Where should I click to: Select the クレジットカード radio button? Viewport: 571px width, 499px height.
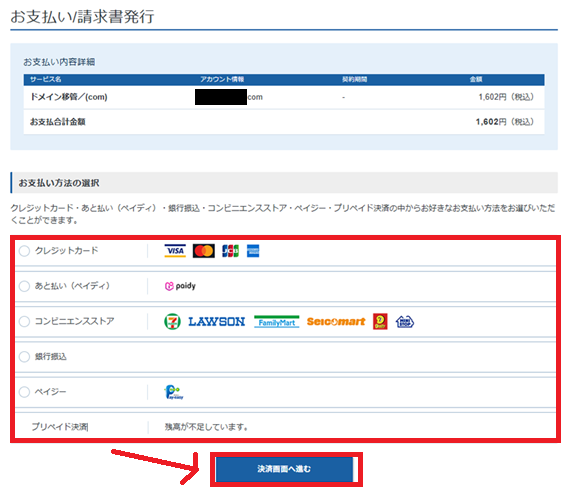pos(24,251)
